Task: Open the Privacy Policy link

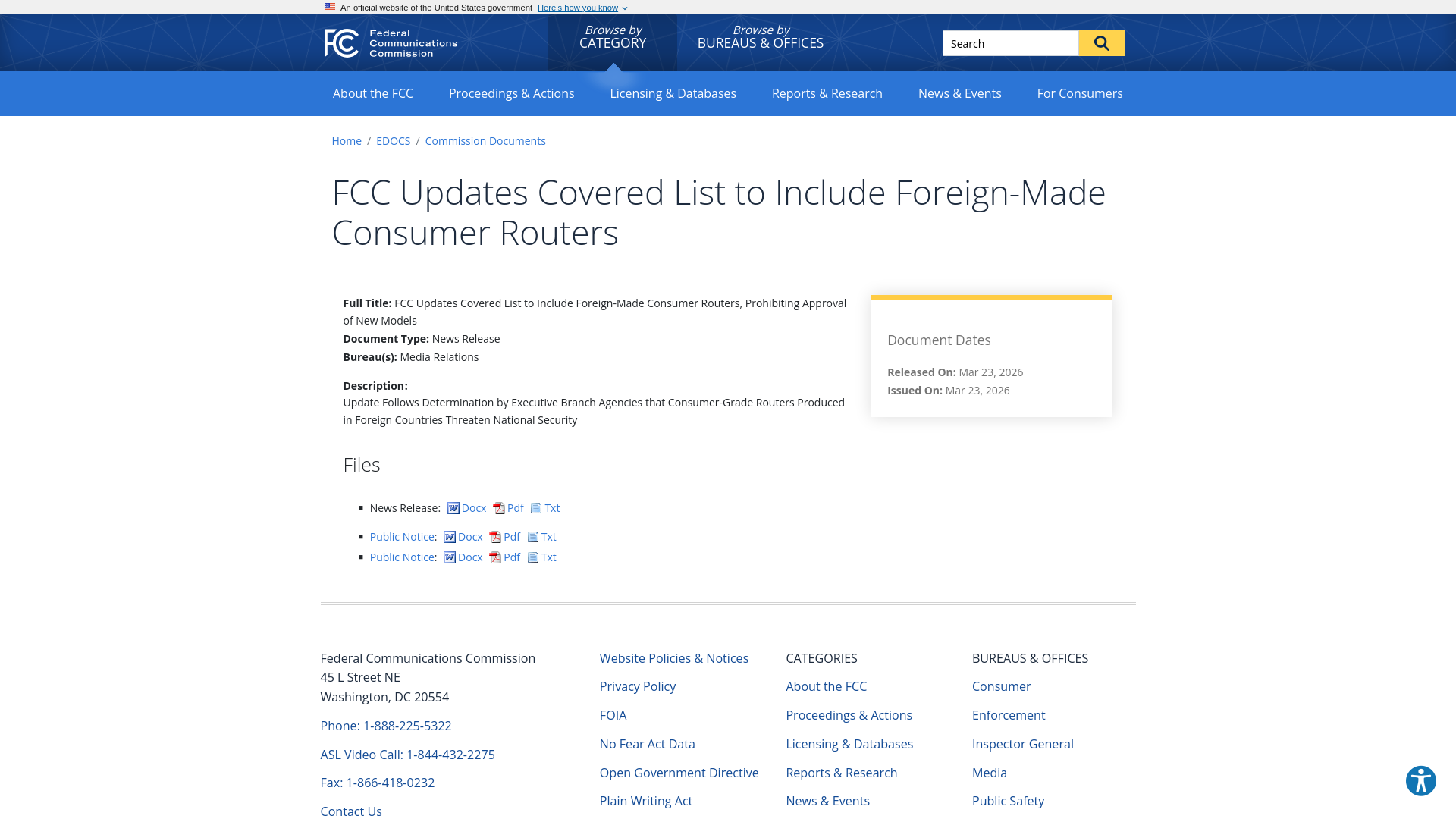Action: pos(638,686)
